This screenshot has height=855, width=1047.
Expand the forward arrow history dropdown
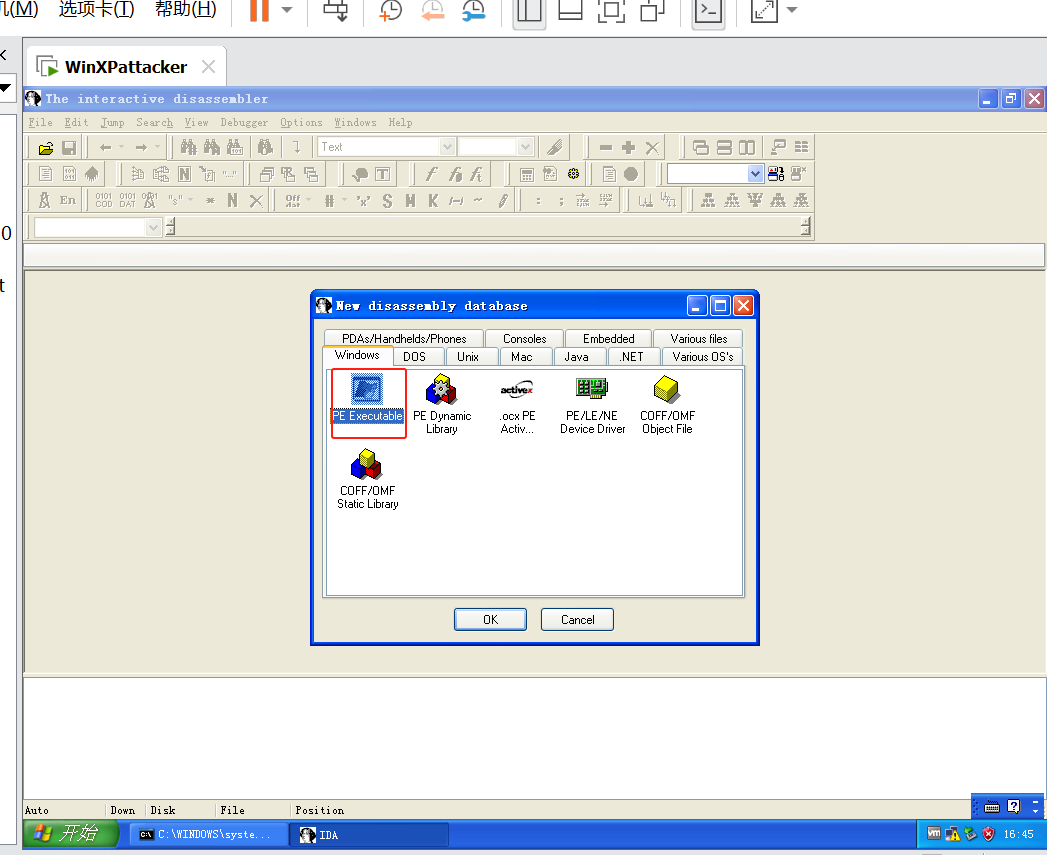click(158, 146)
